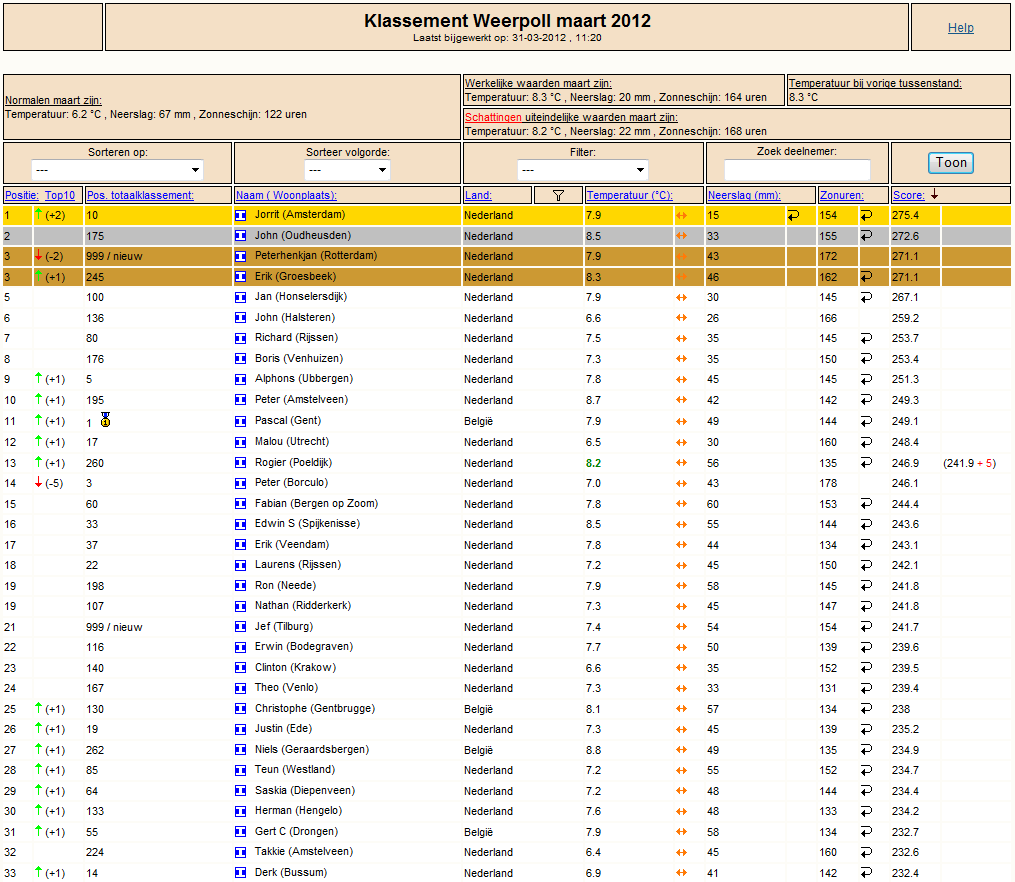1015x882 pixels.
Task: Click the score 275.4
Action: tap(906, 215)
